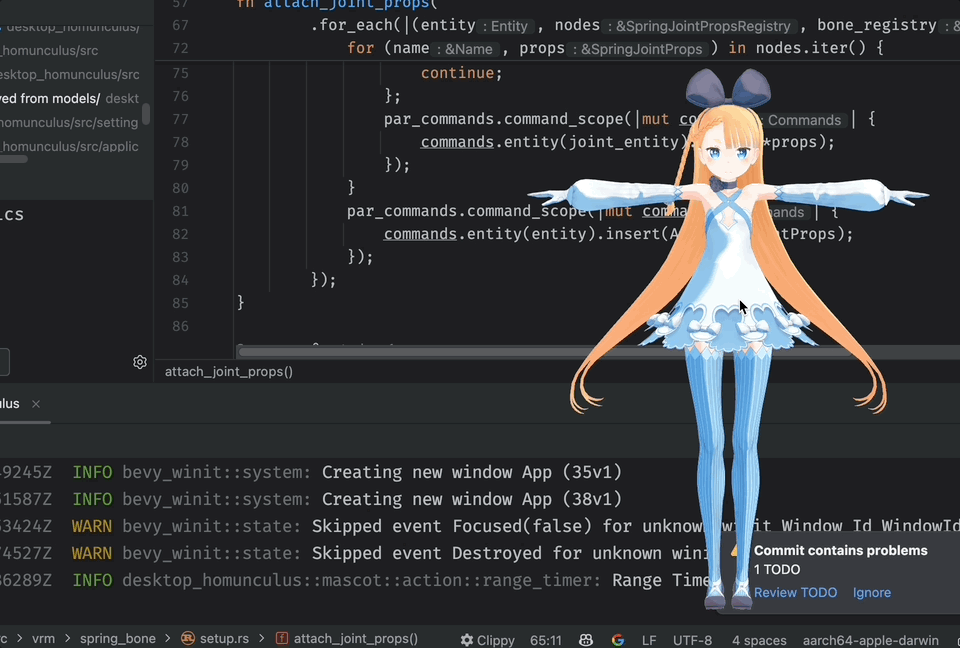Image resolution: width=960 pixels, height=648 pixels.
Task: Click the 'homunculus/src/setting' row in left panel
Action: [69, 122]
